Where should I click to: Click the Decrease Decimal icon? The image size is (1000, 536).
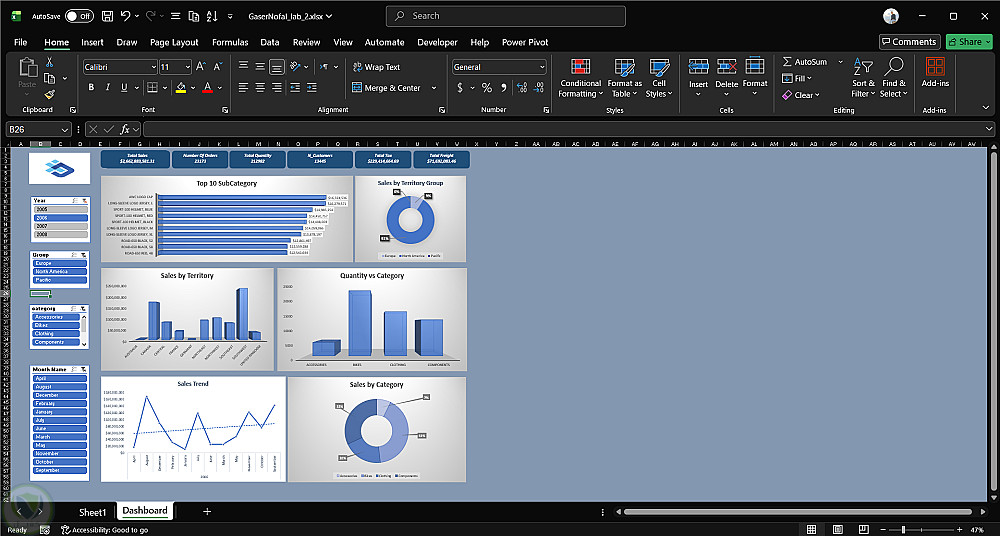[539, 87]
